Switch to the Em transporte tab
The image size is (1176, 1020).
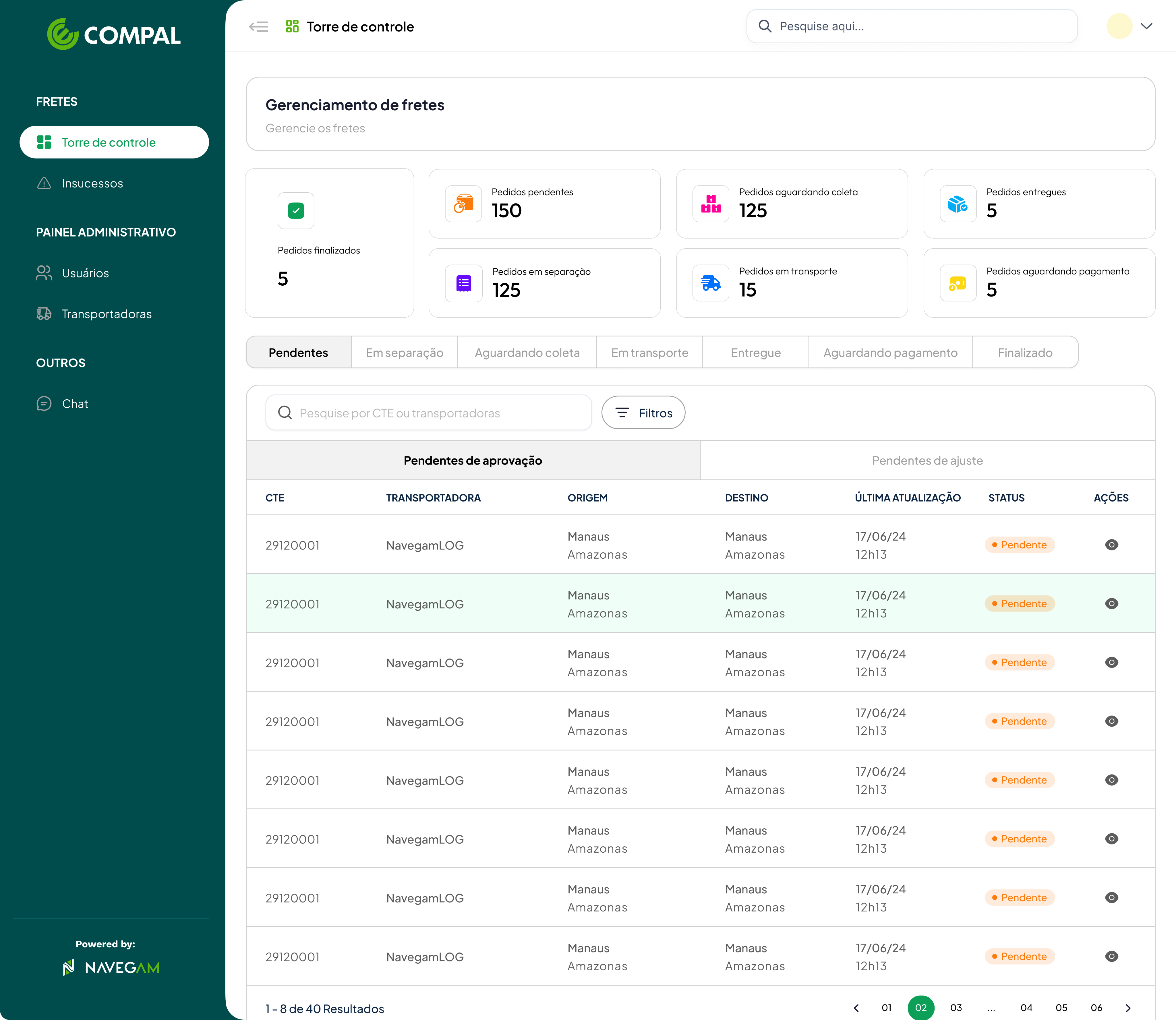coord(649,352)
